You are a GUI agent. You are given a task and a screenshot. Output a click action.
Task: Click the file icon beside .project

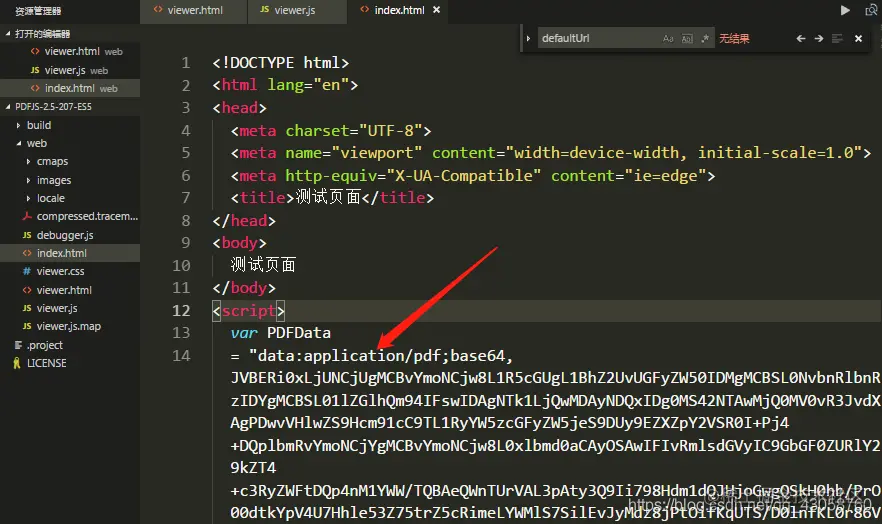pyautogui.click(x=18, y=345)
